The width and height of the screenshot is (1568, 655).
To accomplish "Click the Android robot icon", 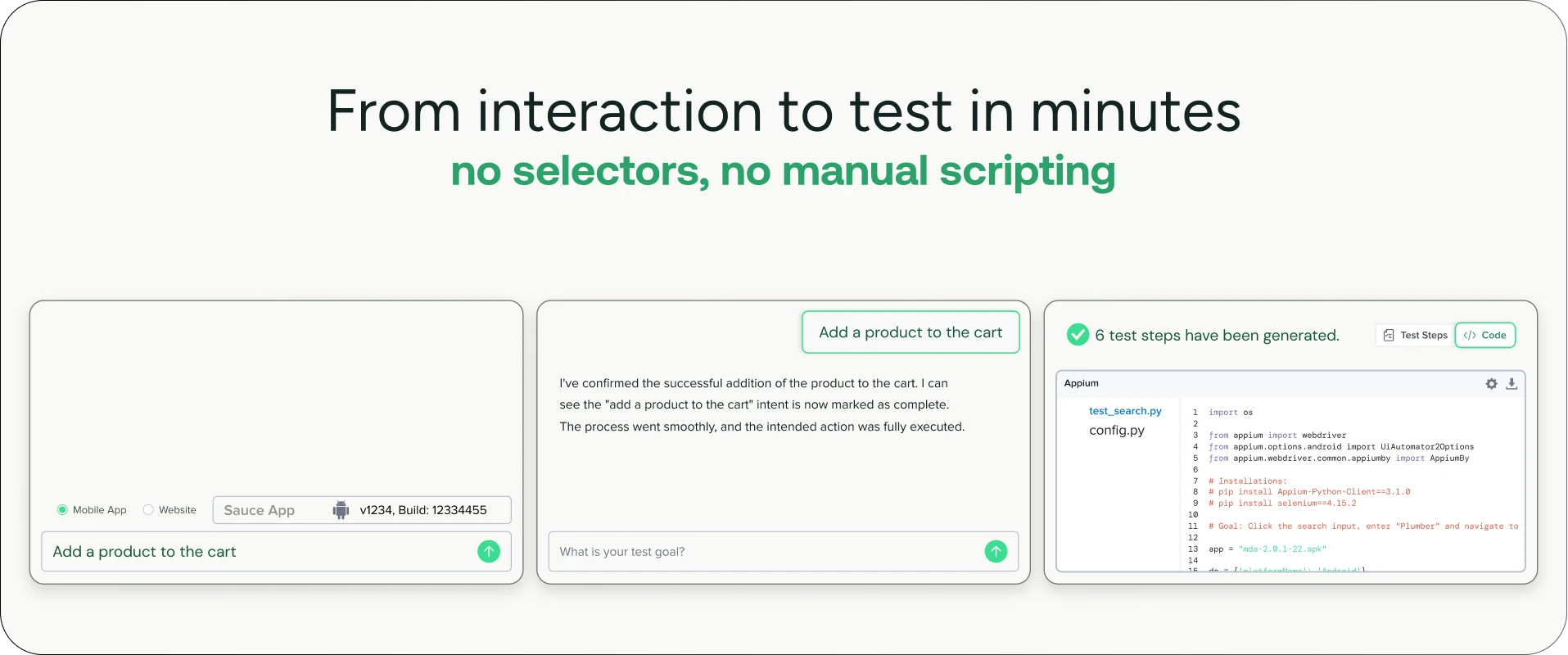I will tap(341, 510).
